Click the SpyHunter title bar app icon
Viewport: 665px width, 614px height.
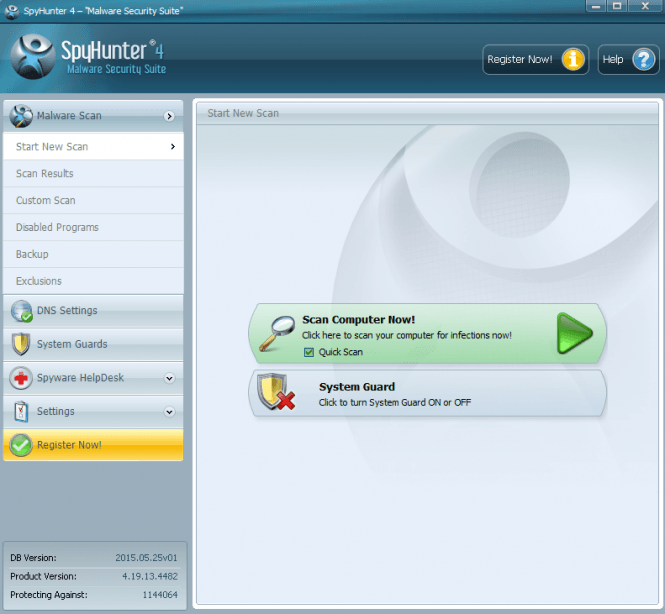pyautogui.click(x=11, y=11)
